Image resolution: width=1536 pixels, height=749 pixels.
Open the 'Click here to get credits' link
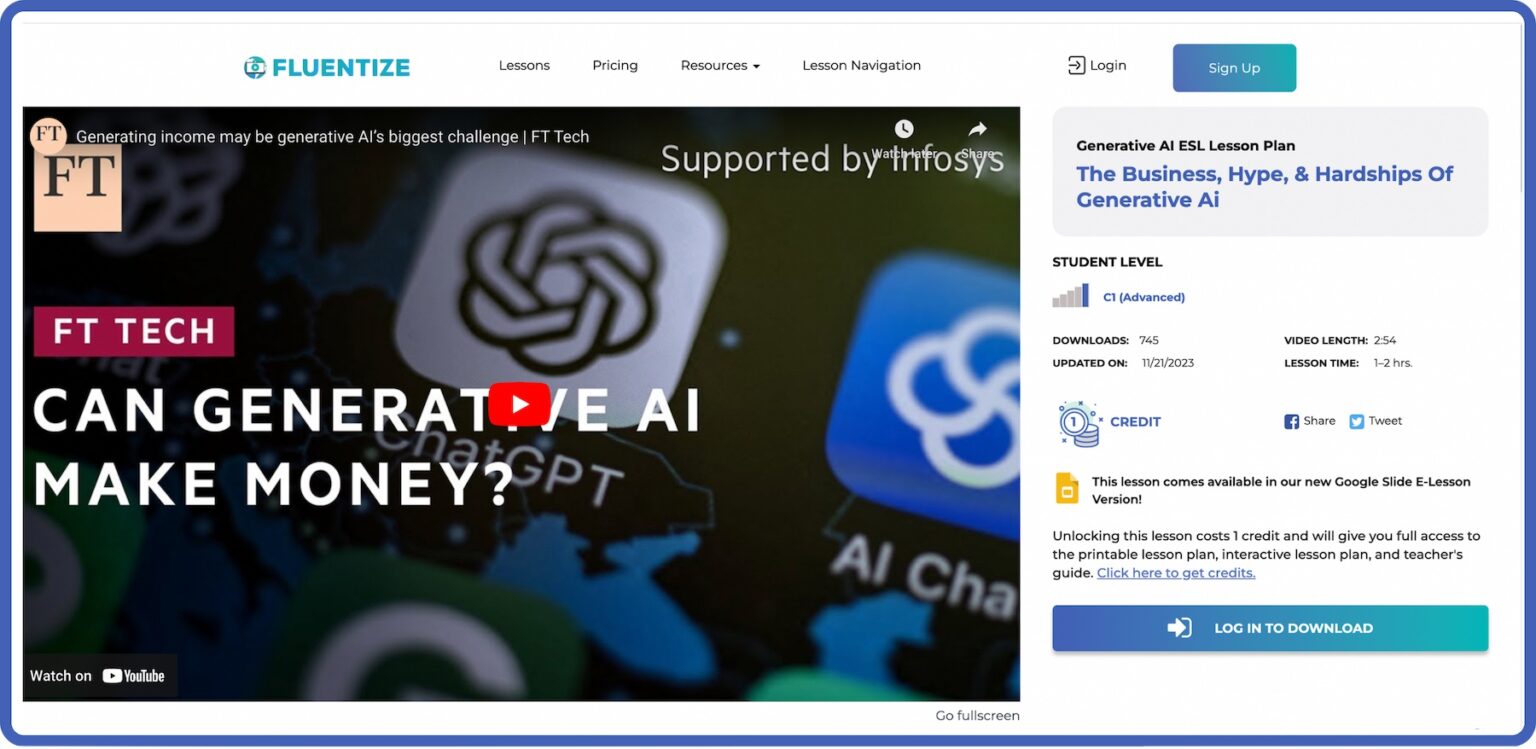tap(1176, 573)
